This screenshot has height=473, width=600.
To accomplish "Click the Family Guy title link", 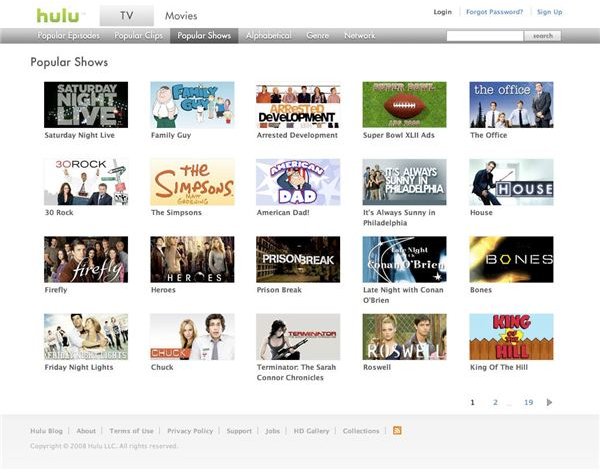I will point(171,135).
